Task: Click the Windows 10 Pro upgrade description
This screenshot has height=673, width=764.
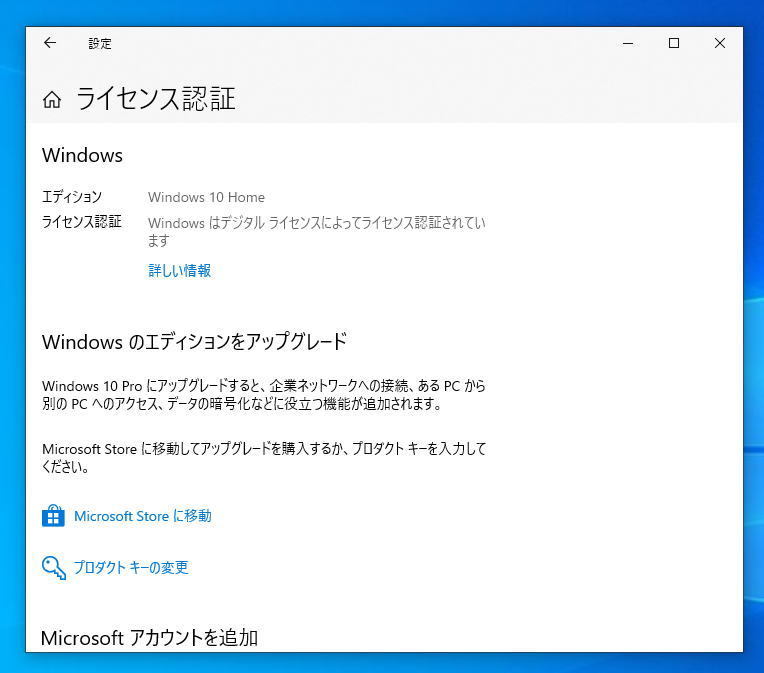Action: coord(264,395)
